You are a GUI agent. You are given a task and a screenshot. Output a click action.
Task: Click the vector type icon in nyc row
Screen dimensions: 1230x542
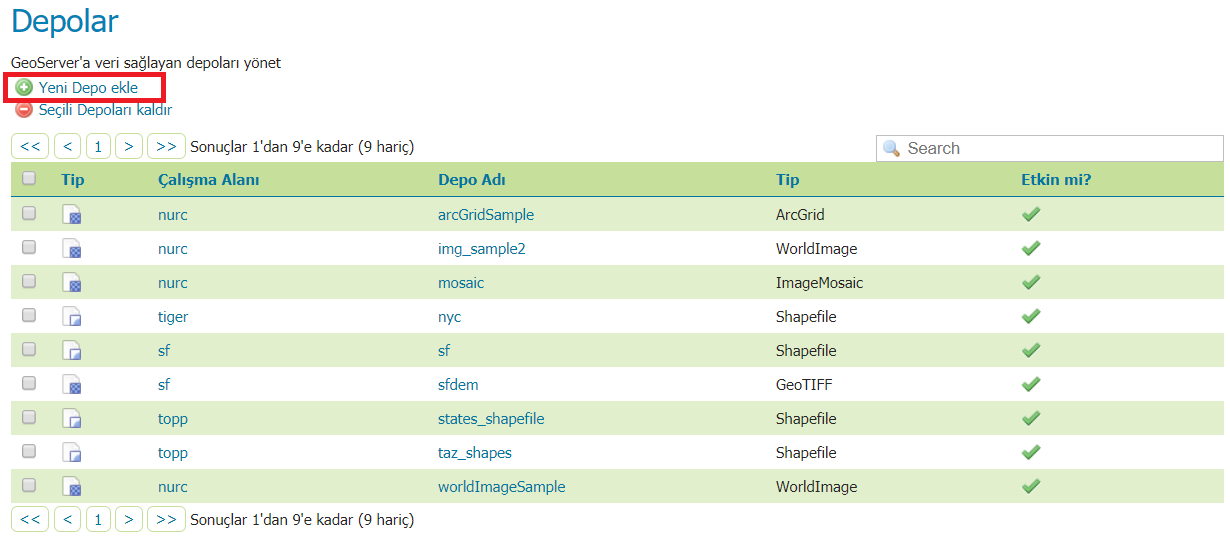(x=72, y=317)
